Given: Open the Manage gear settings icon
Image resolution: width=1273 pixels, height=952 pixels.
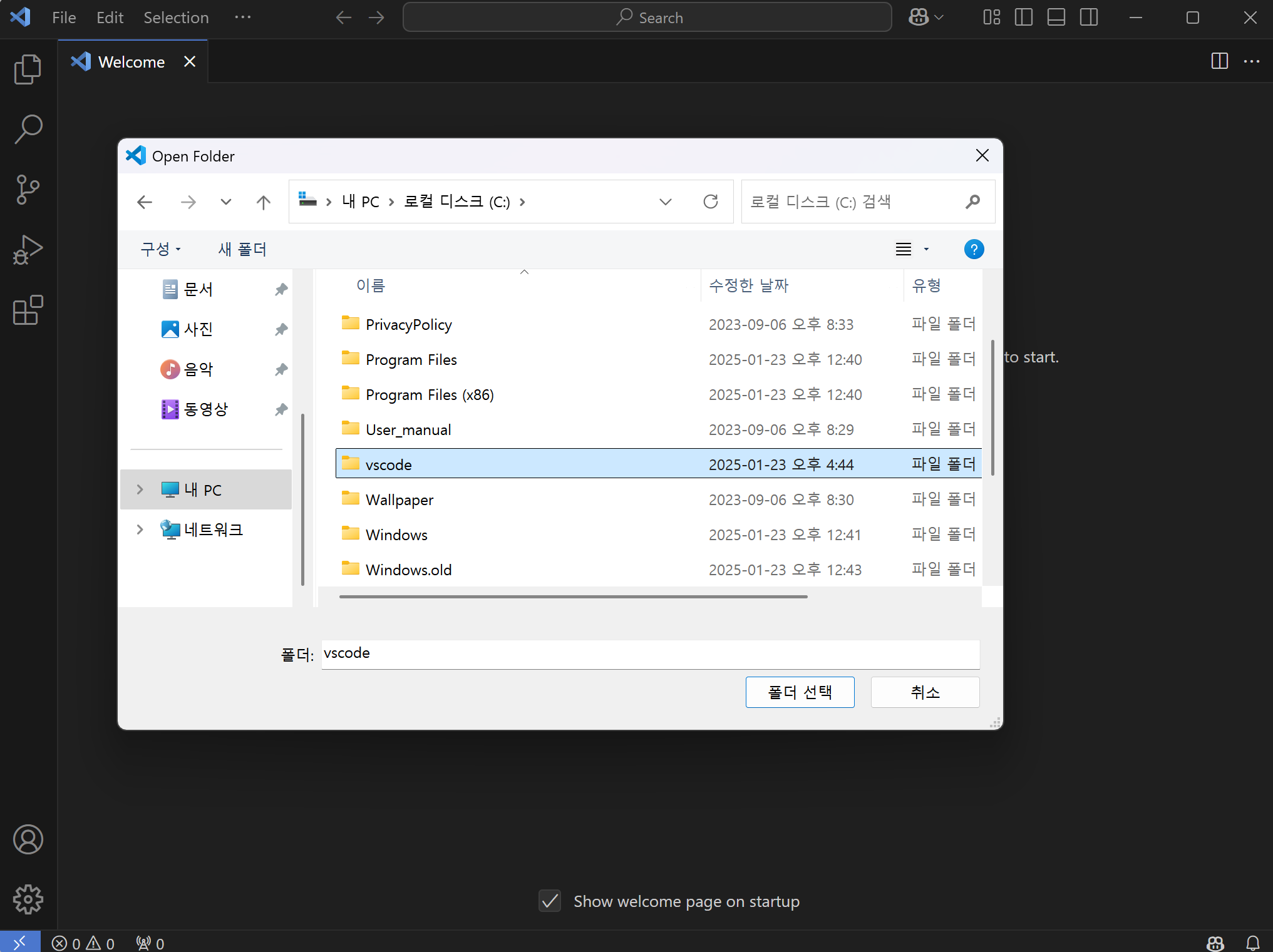Looking at the screenshot, I should click(x=28, y=899).
